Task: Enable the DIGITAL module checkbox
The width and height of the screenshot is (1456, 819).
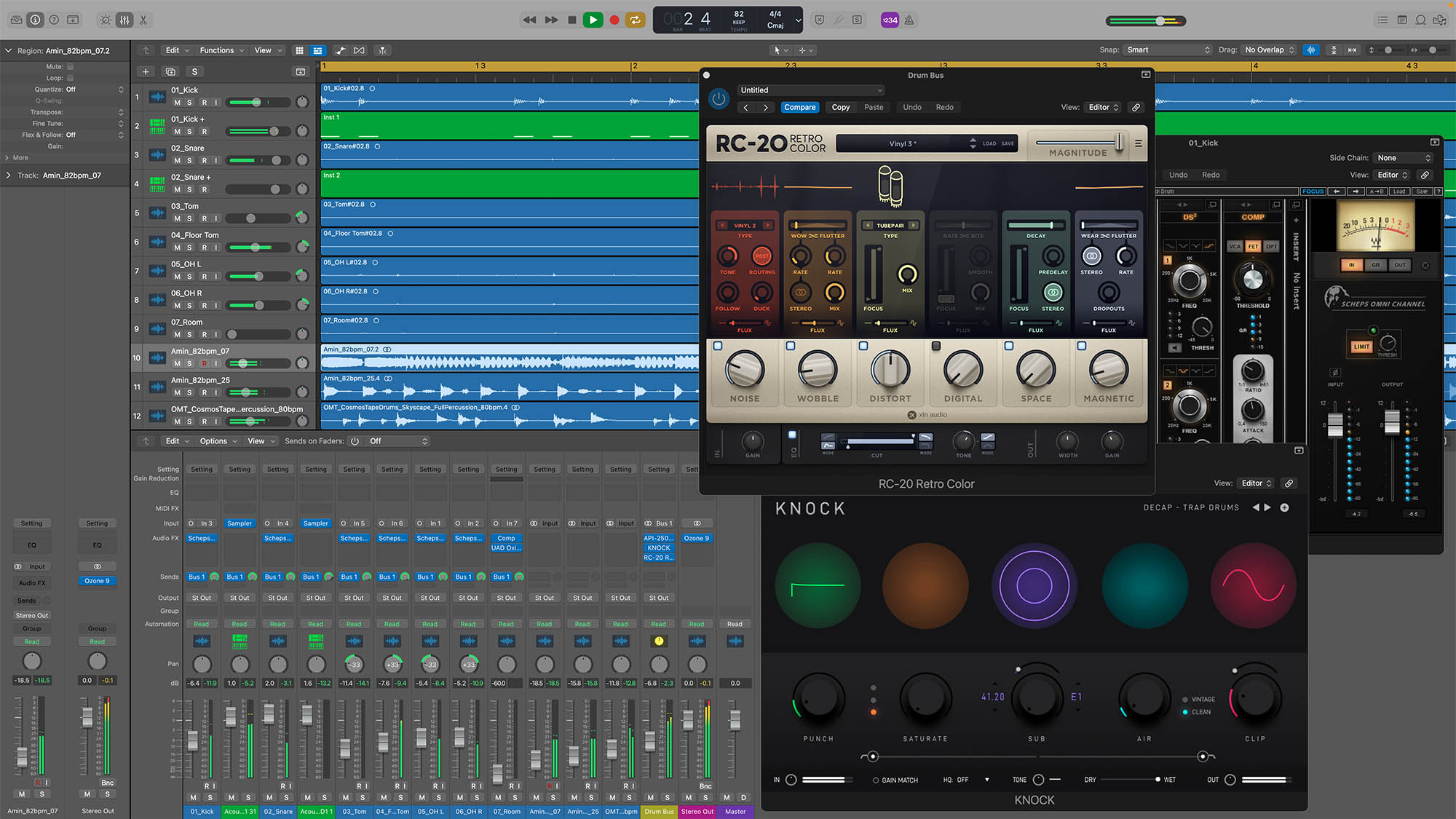Action: [x=936, y=346]
